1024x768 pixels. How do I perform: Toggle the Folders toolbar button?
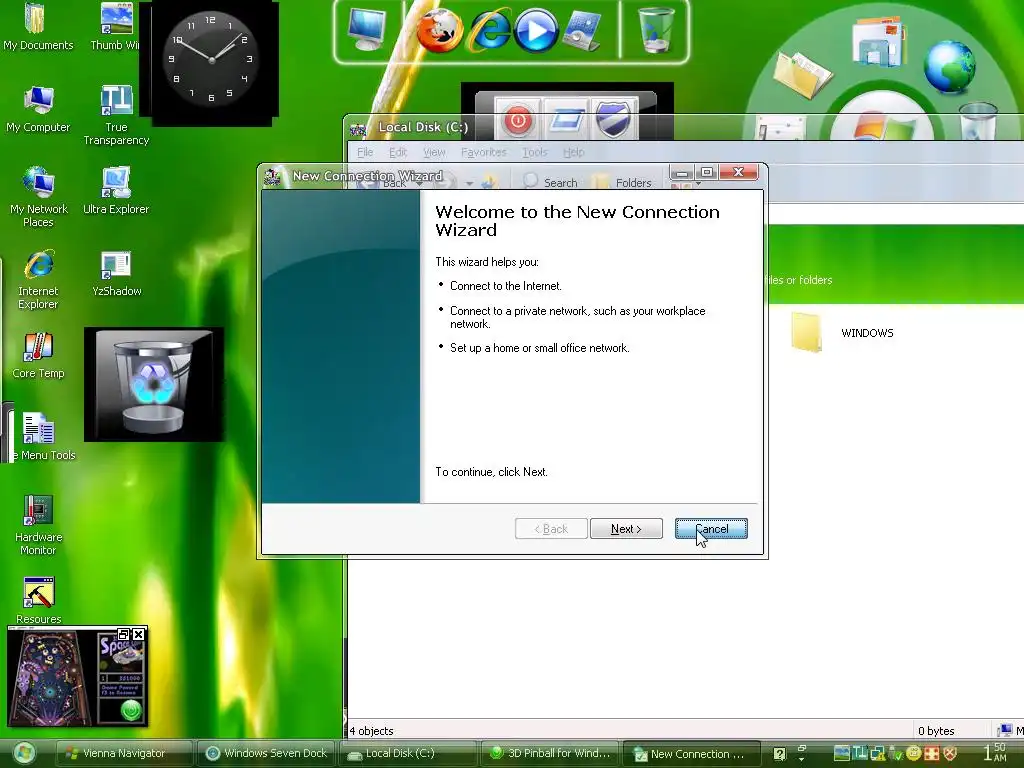tap(624, 182)
